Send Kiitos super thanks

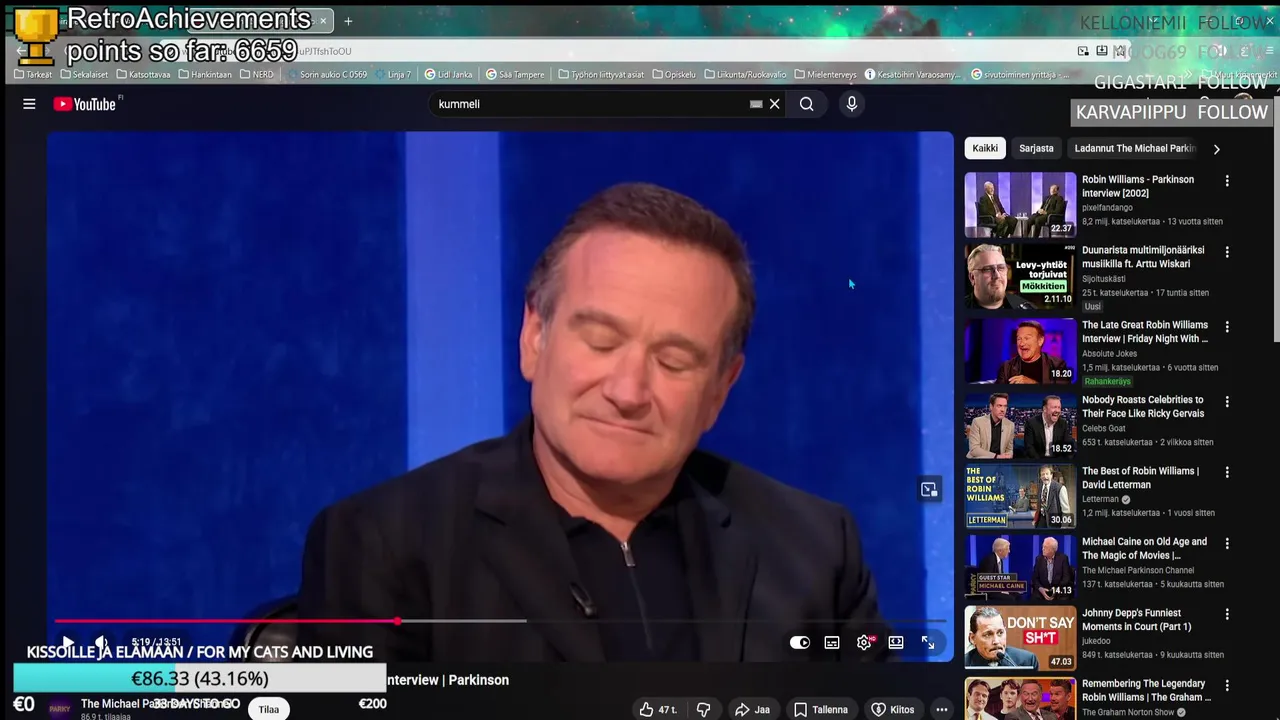(x=893, y=710)
